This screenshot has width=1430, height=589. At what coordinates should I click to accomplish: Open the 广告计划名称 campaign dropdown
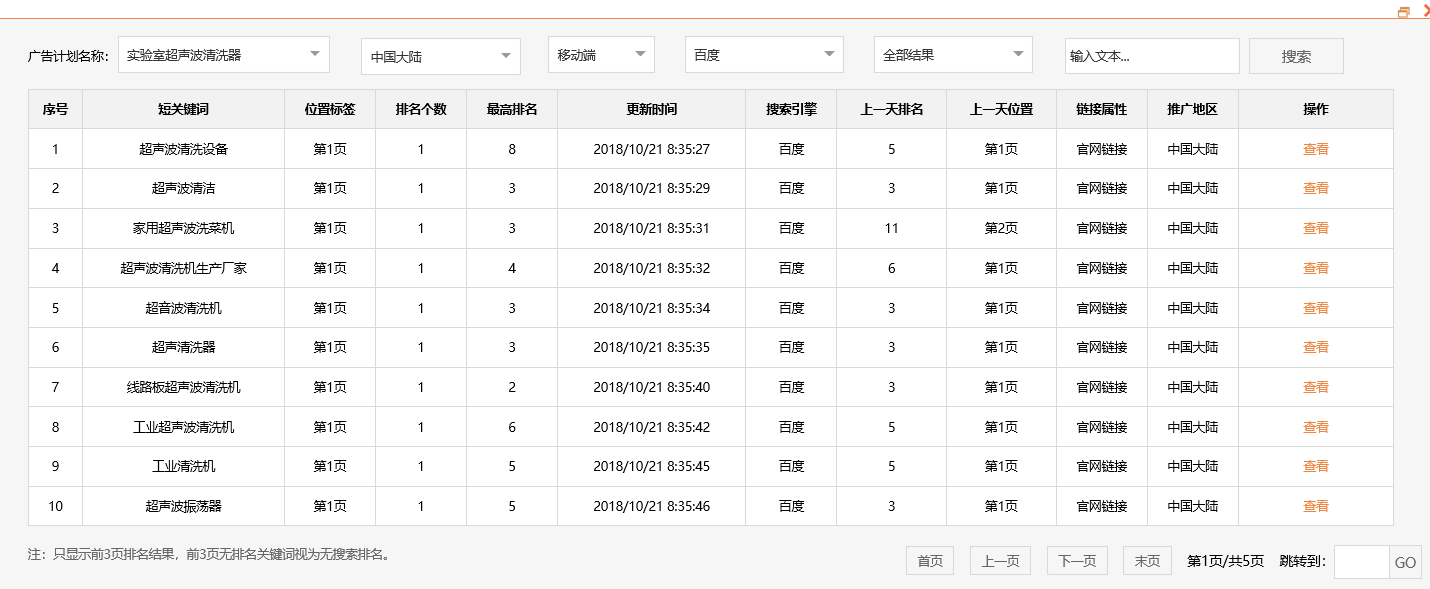click(x=222, y=55)
